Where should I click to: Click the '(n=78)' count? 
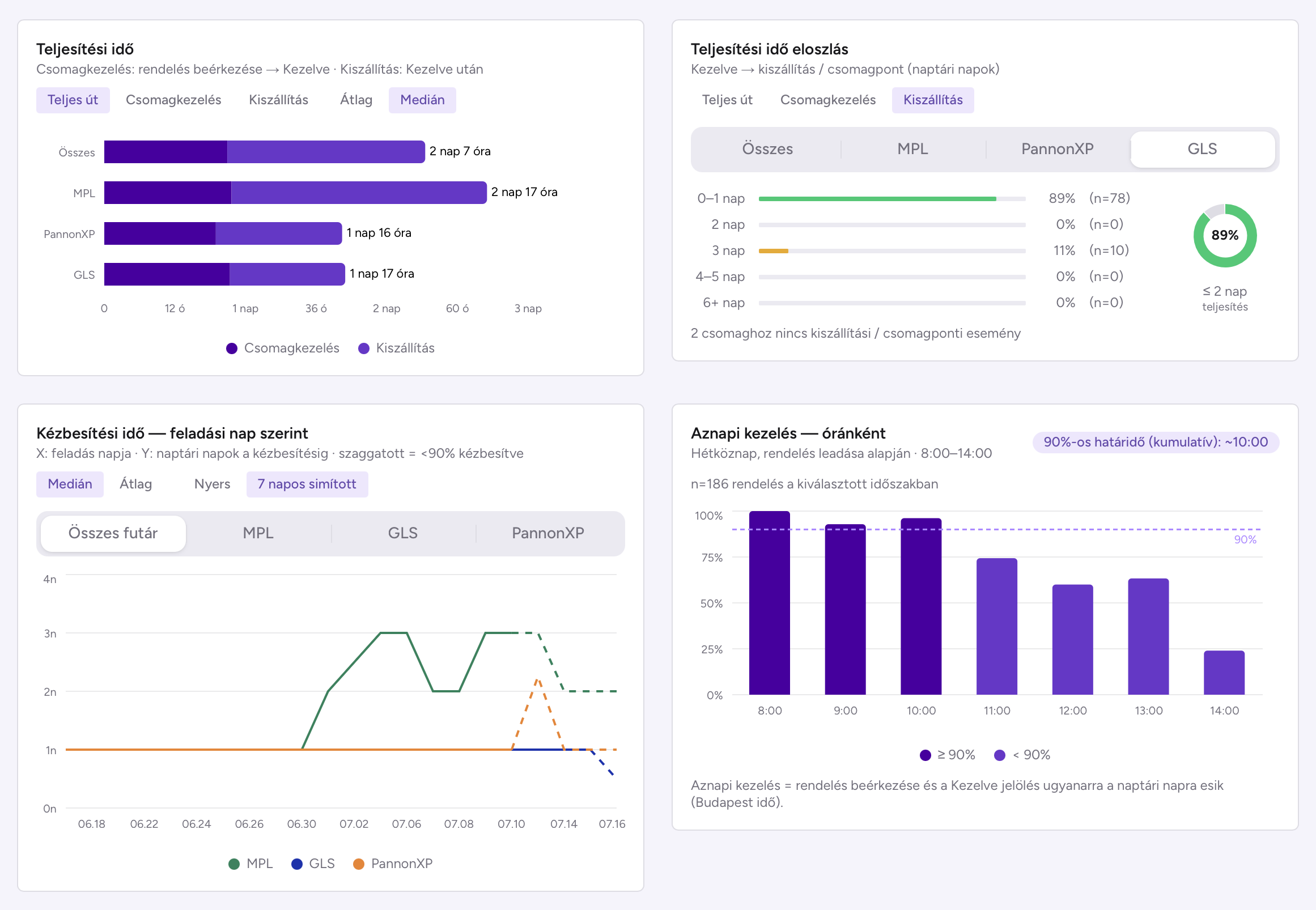pyautogui.click(x=1109, y=198)
